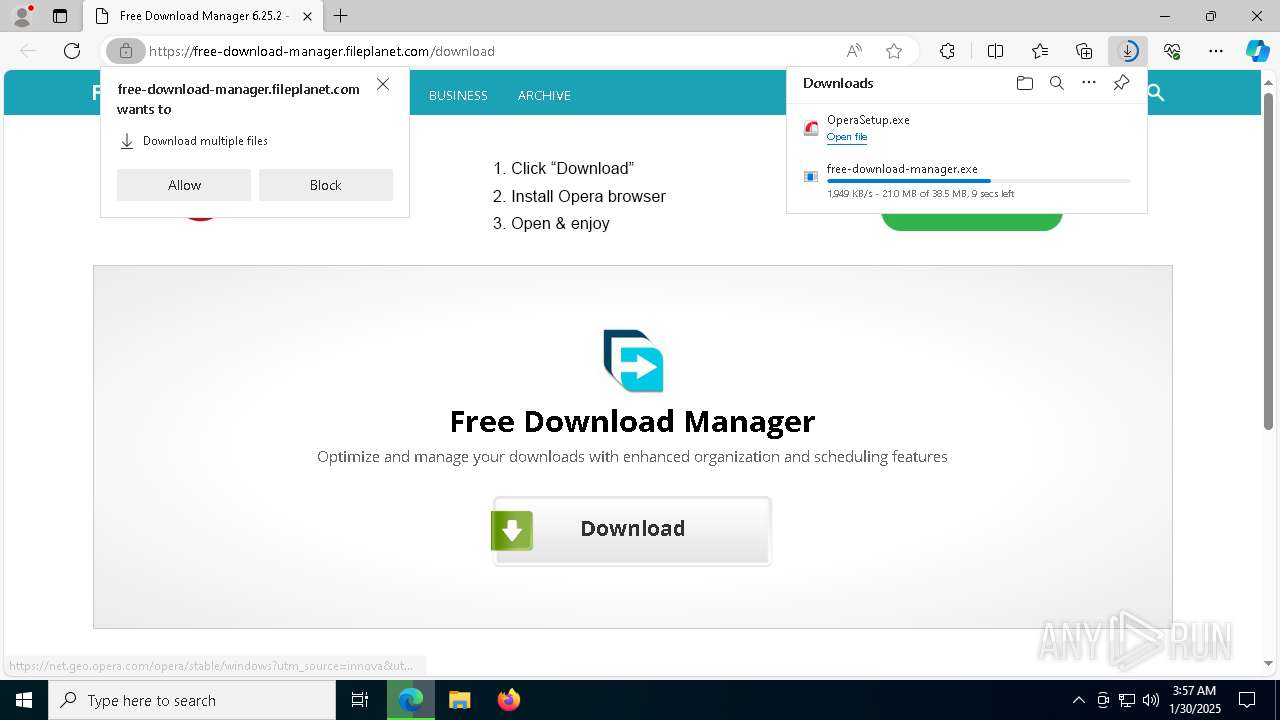The width and height of the screenshot is (1280, 720).
Task: Open Task View icon
Action: pyautogui.click(x=360, y=700)
